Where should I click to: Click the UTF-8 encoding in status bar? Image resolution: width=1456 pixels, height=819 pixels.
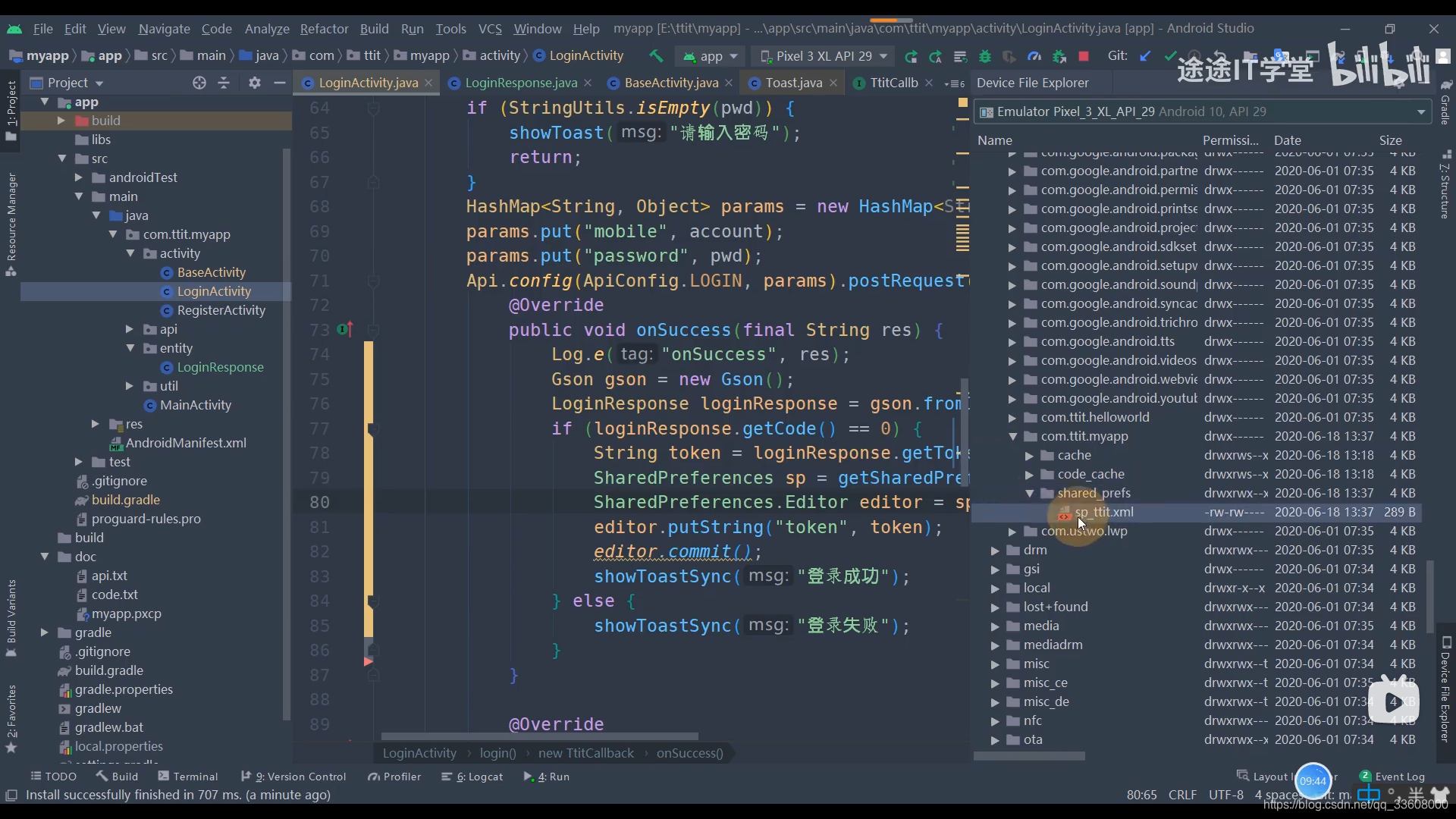1225,795
